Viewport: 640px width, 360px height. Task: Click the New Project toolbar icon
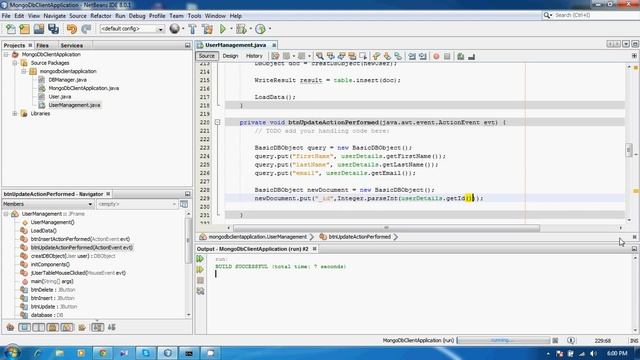click(24, 29)
